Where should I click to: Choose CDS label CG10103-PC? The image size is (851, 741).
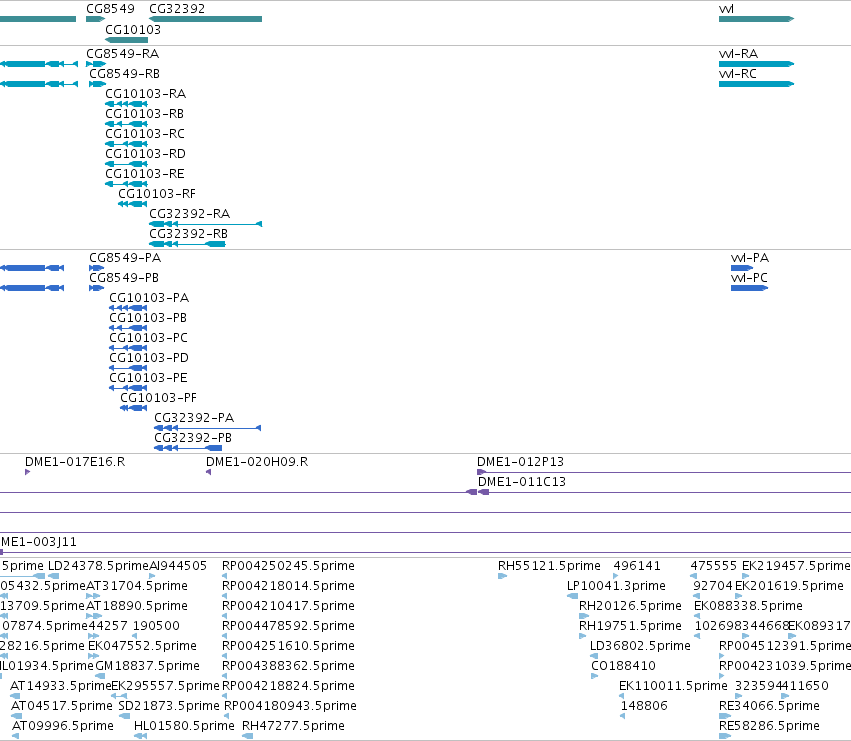149,338
